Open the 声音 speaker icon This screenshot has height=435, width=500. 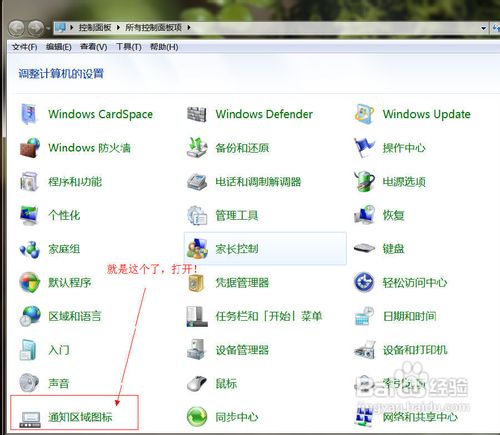tap(29, 383)
